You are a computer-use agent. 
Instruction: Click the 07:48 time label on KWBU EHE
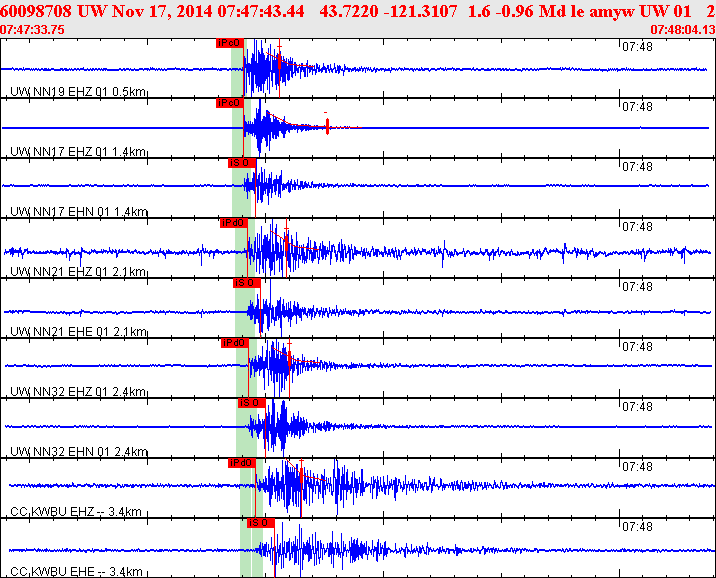637,527
